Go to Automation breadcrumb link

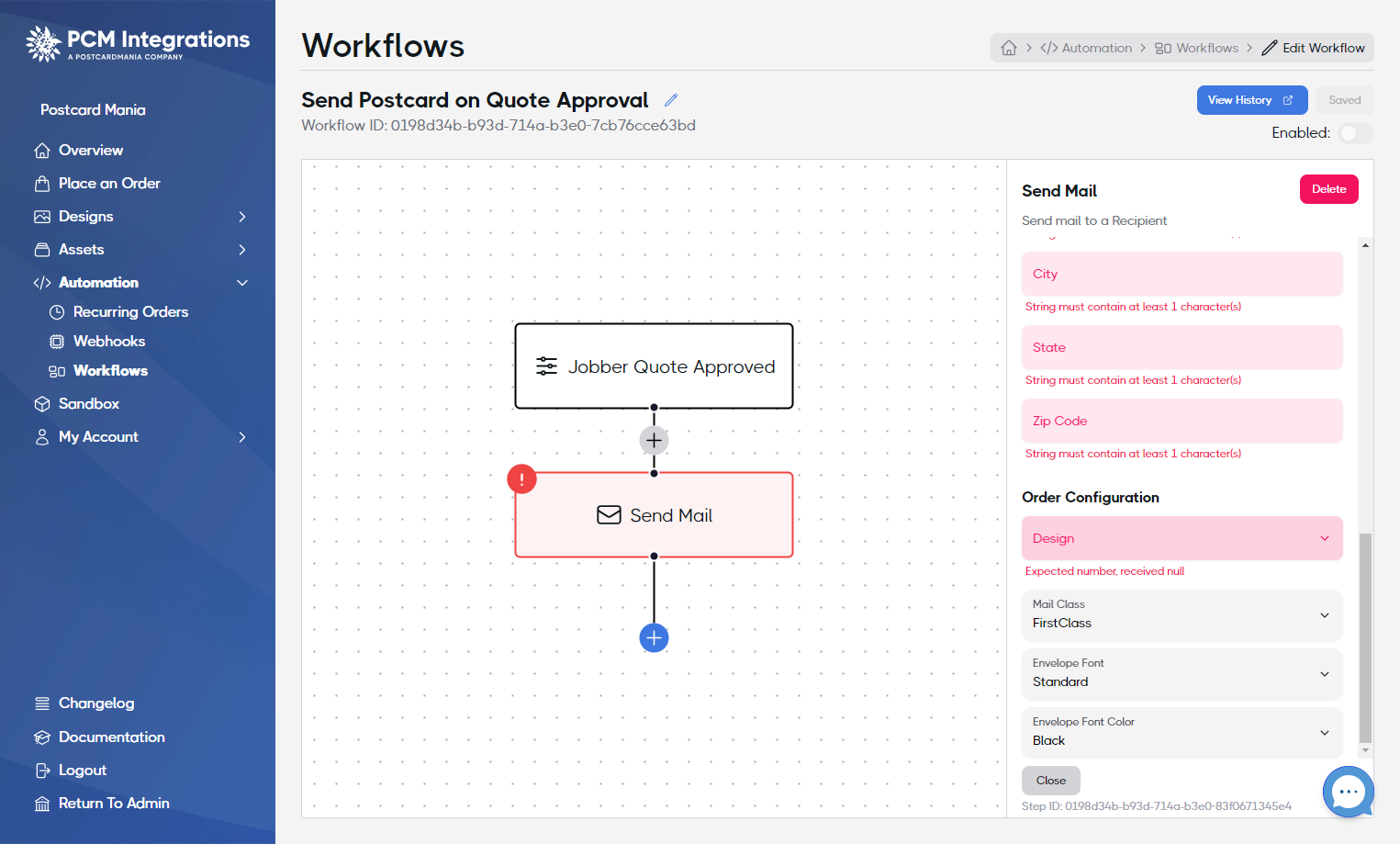click(1086, 48)
